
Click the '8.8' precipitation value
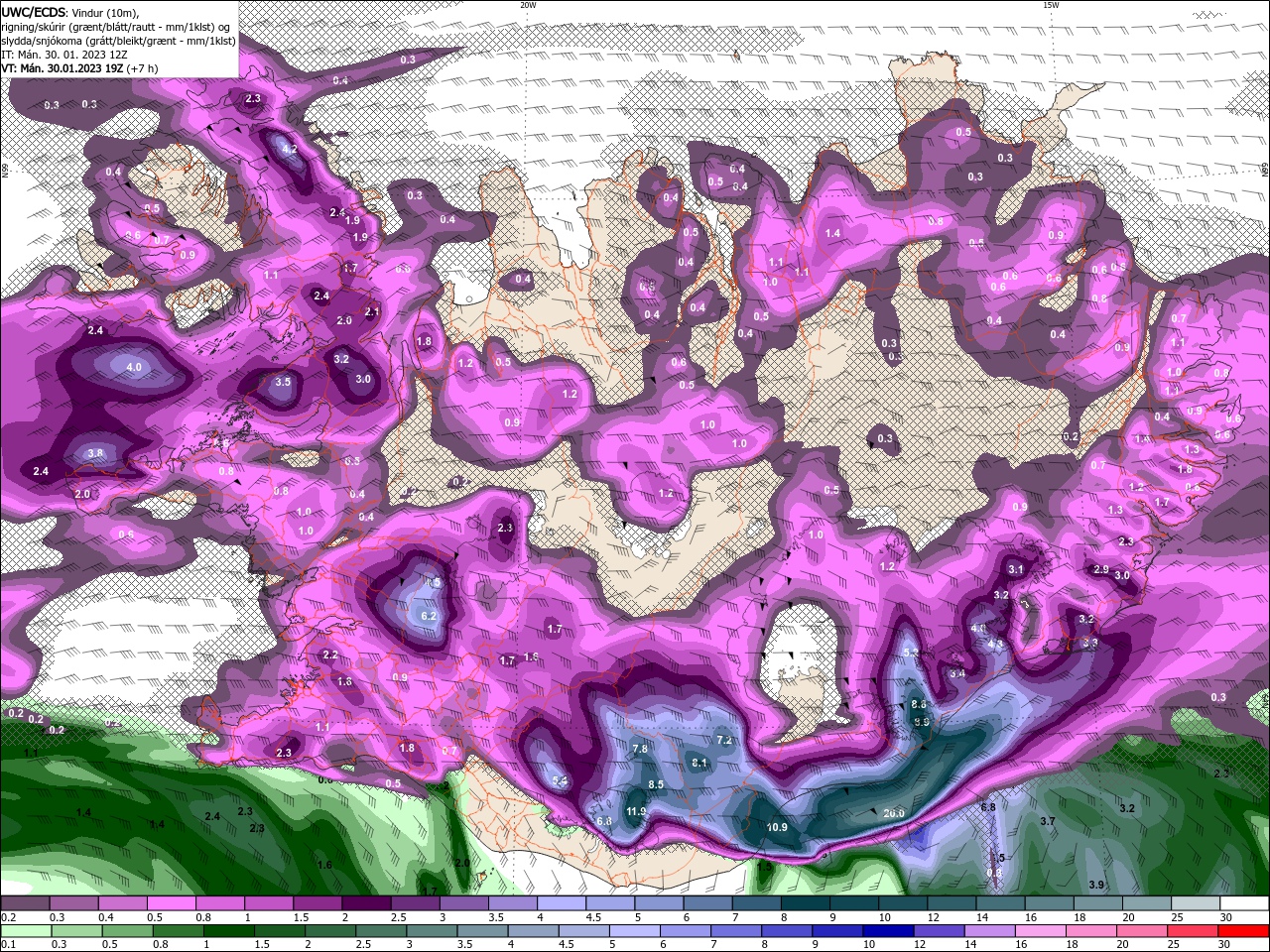919,704
